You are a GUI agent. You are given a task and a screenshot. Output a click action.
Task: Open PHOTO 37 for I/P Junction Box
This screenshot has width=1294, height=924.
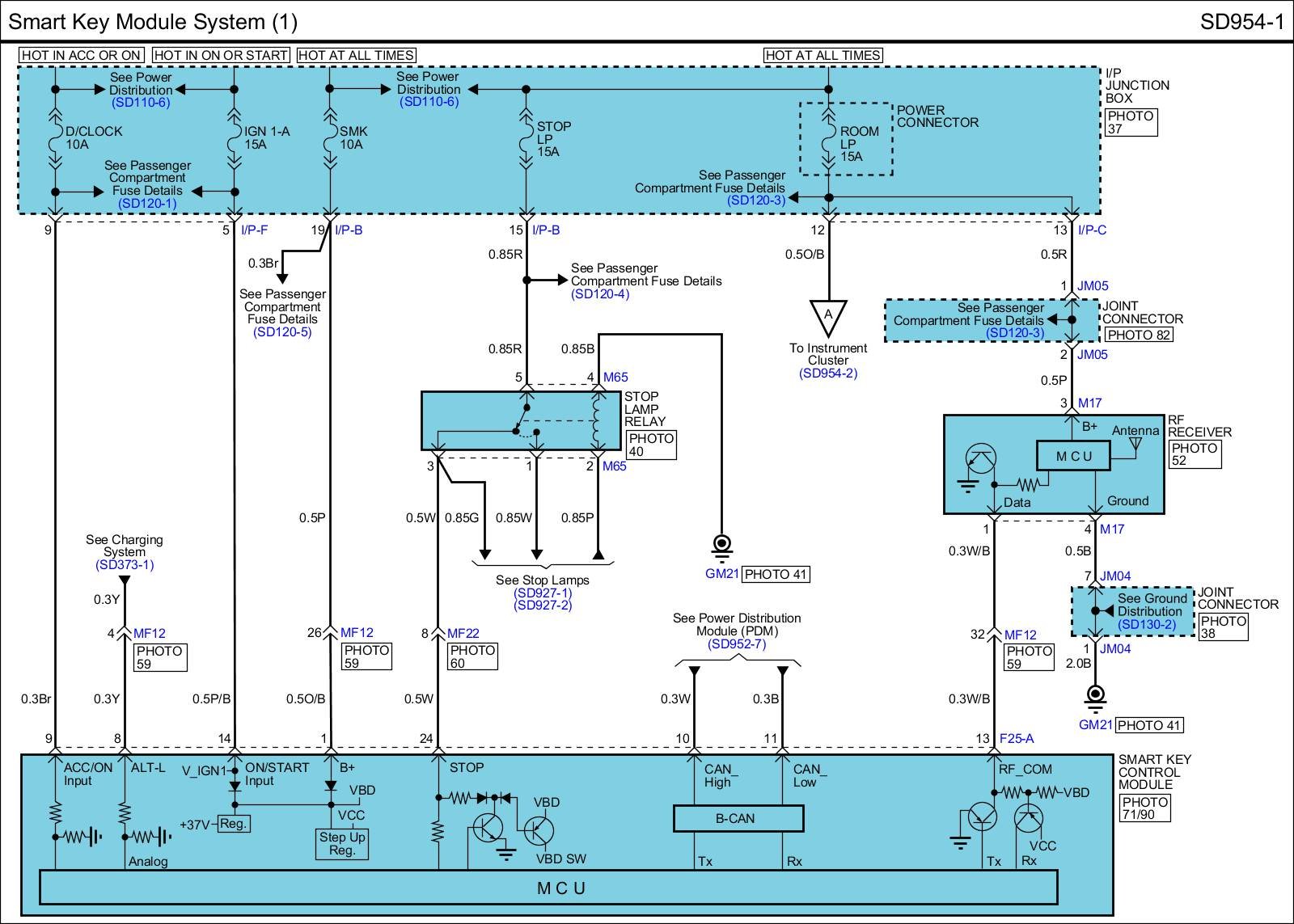click(1131, 122)
